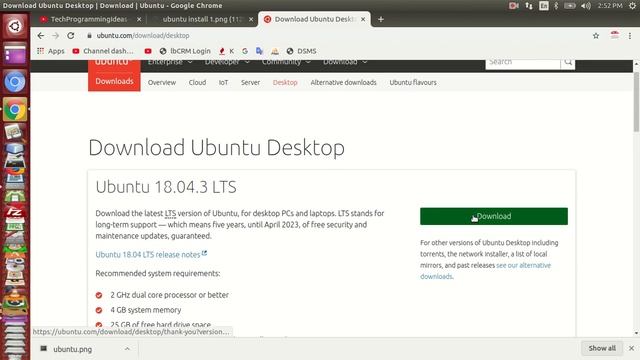The width and height of the screenshot is (640, 360).
Task: Open the Server downloads section
Action: click(x=250, y=82)
